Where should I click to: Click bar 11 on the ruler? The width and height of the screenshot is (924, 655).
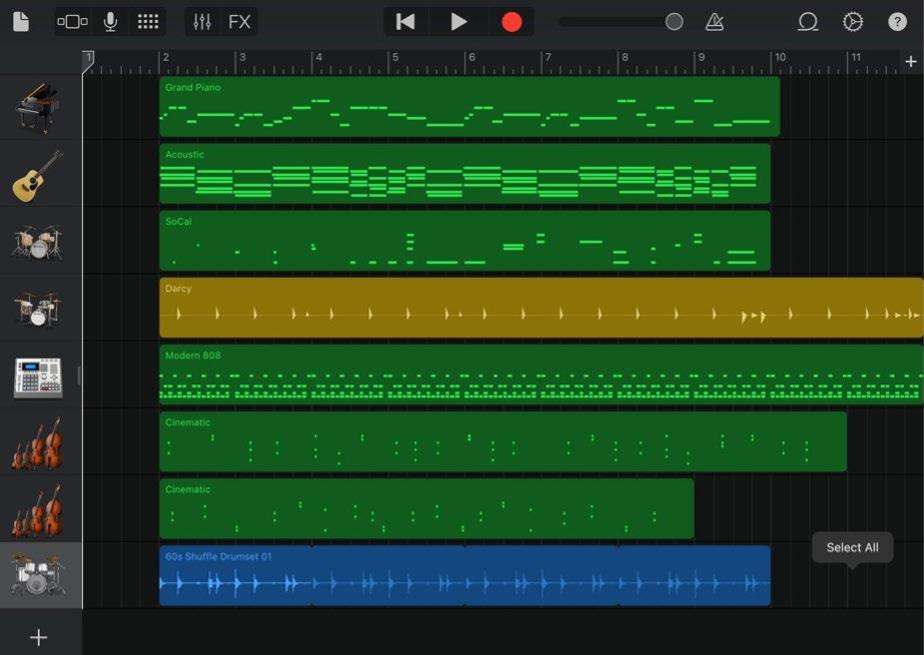[x=856, y=58]
